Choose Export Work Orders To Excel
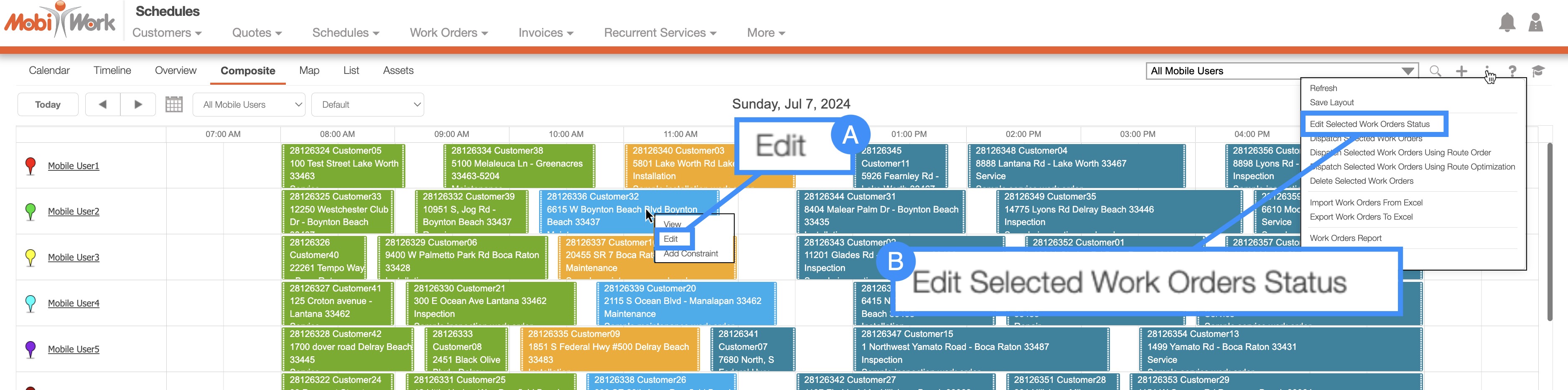Screen dimensions: 1568x390 click(1360, 217)
